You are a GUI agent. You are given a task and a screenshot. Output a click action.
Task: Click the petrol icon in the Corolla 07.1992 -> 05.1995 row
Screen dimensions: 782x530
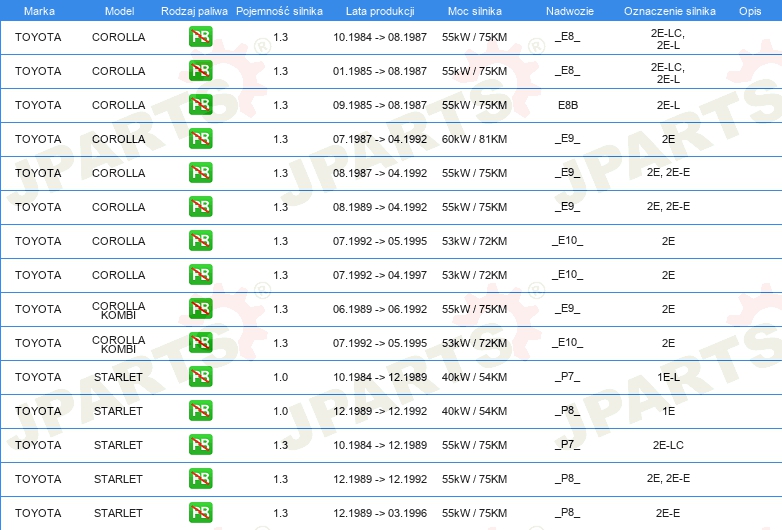click(x=200, y=241)
